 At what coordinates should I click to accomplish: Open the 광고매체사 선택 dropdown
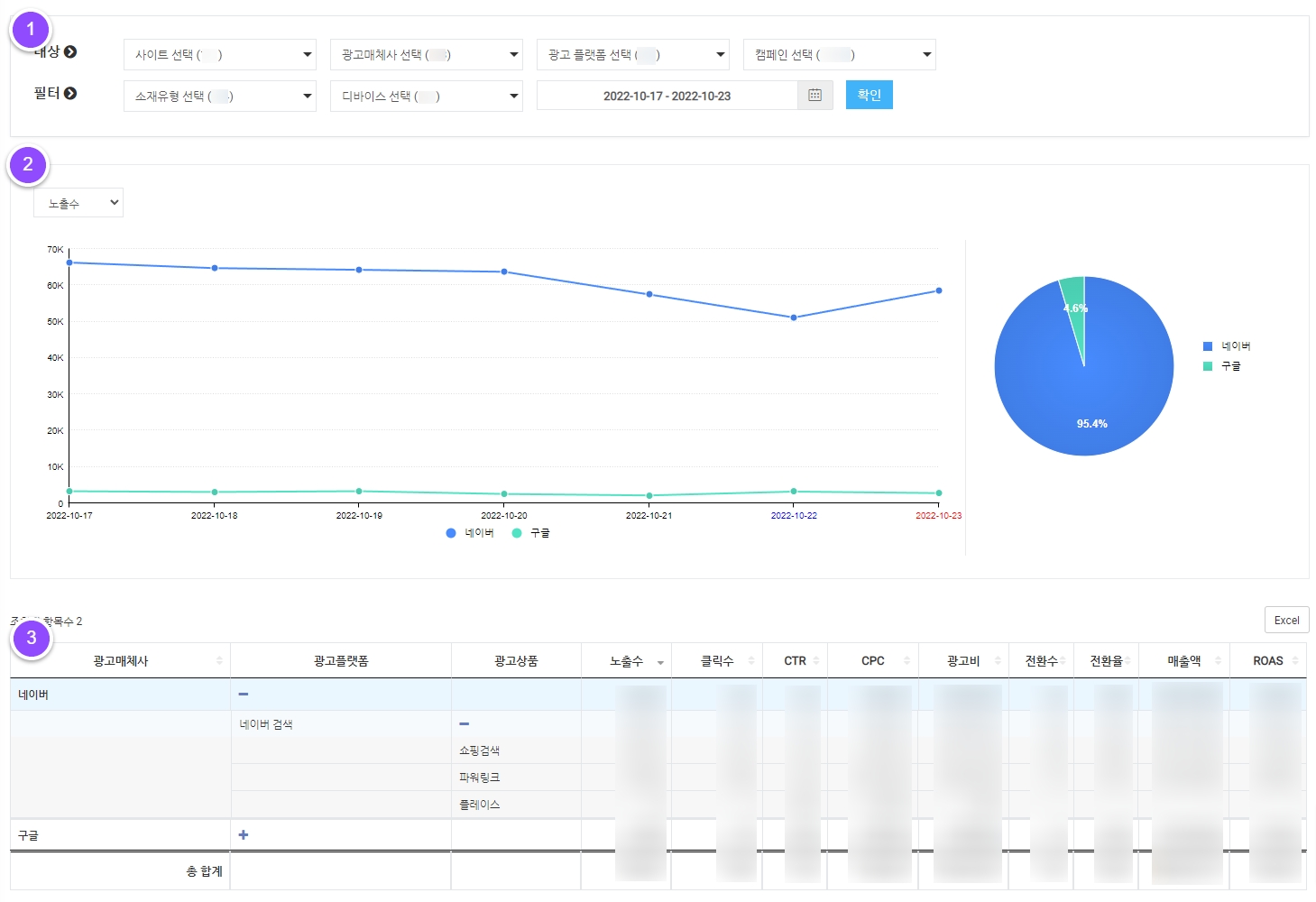point(426,55)
